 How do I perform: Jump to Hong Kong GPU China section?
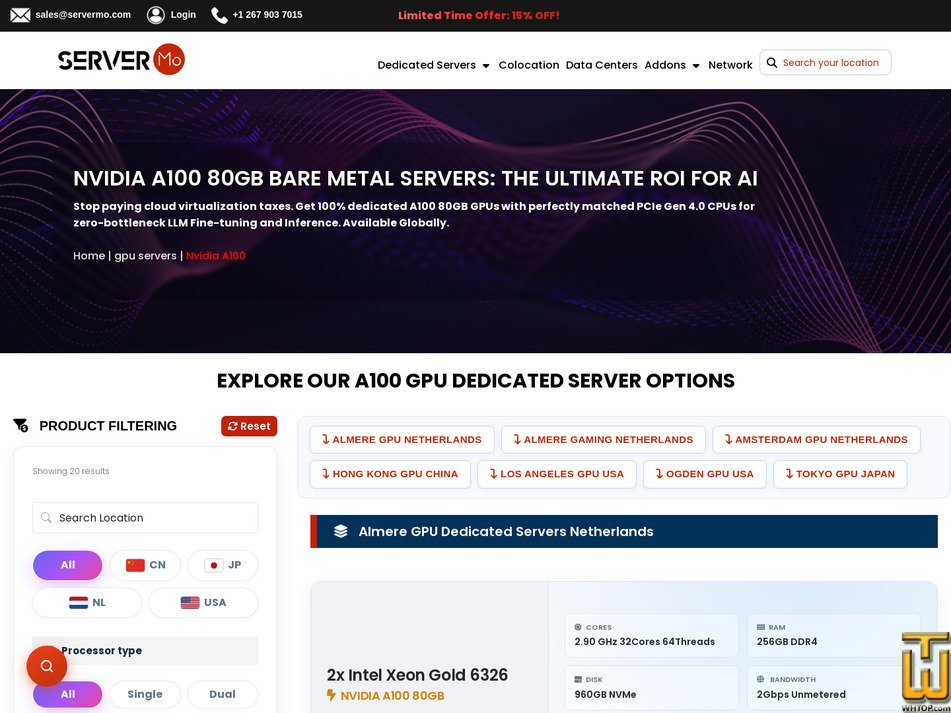point(390,474)
